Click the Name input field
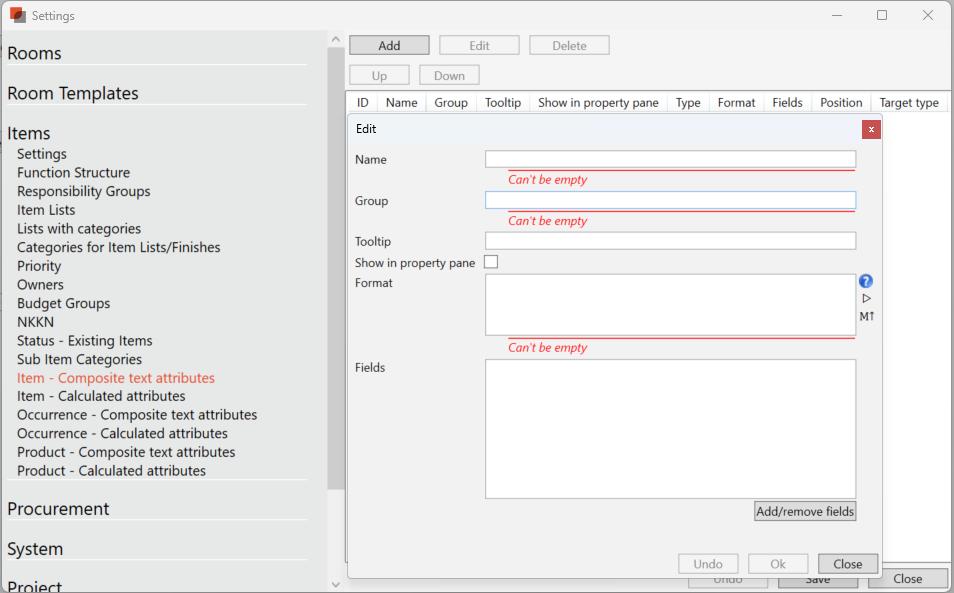The width and height of the screenshot is (954, 593). [x=670, y=159]
